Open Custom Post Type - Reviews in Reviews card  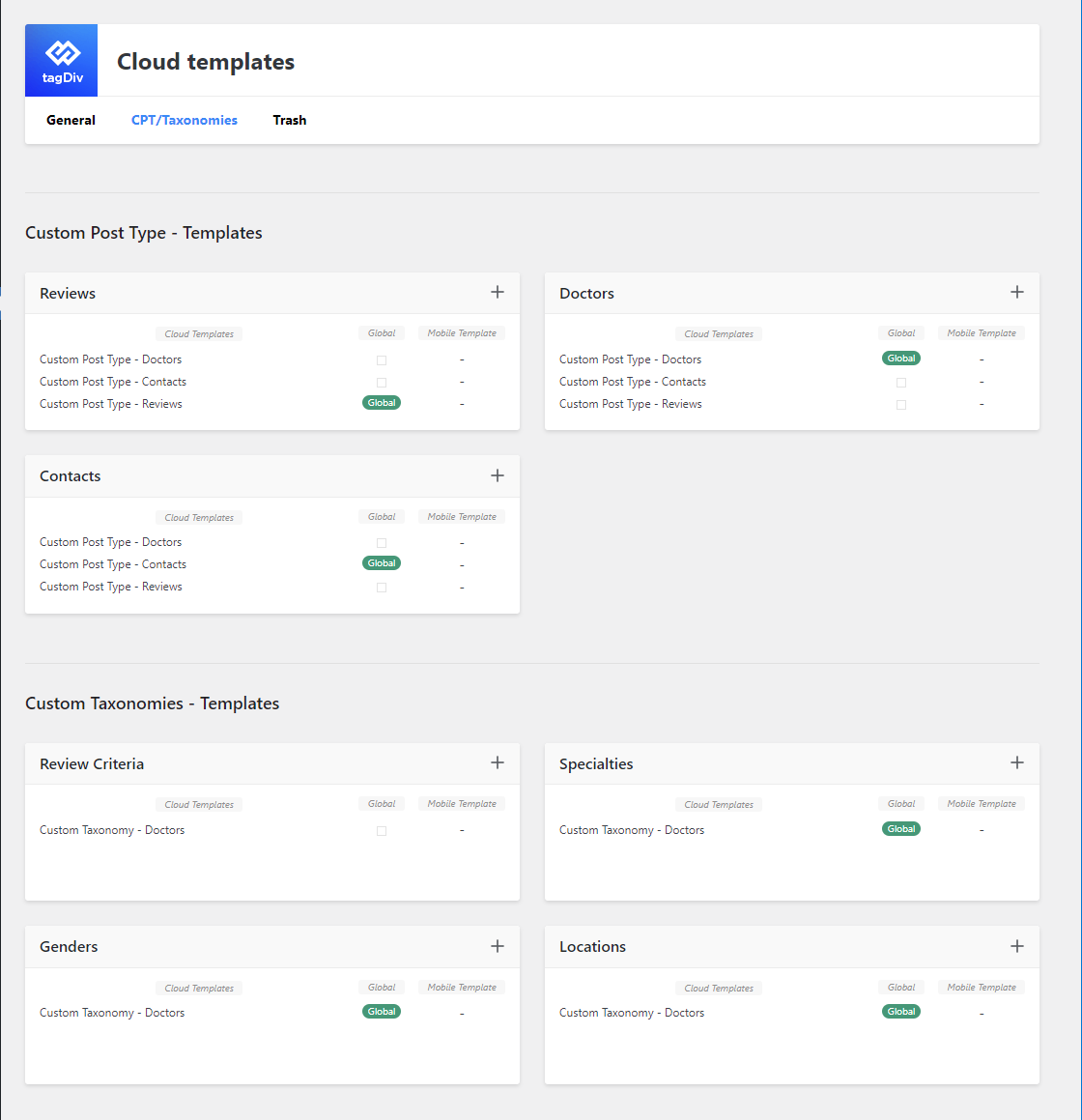click(x=111, y=404)
